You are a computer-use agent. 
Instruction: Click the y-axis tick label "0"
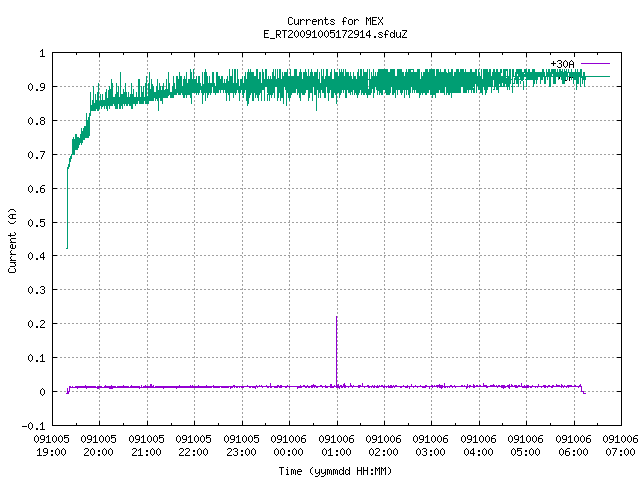click(x=42, y=392)
